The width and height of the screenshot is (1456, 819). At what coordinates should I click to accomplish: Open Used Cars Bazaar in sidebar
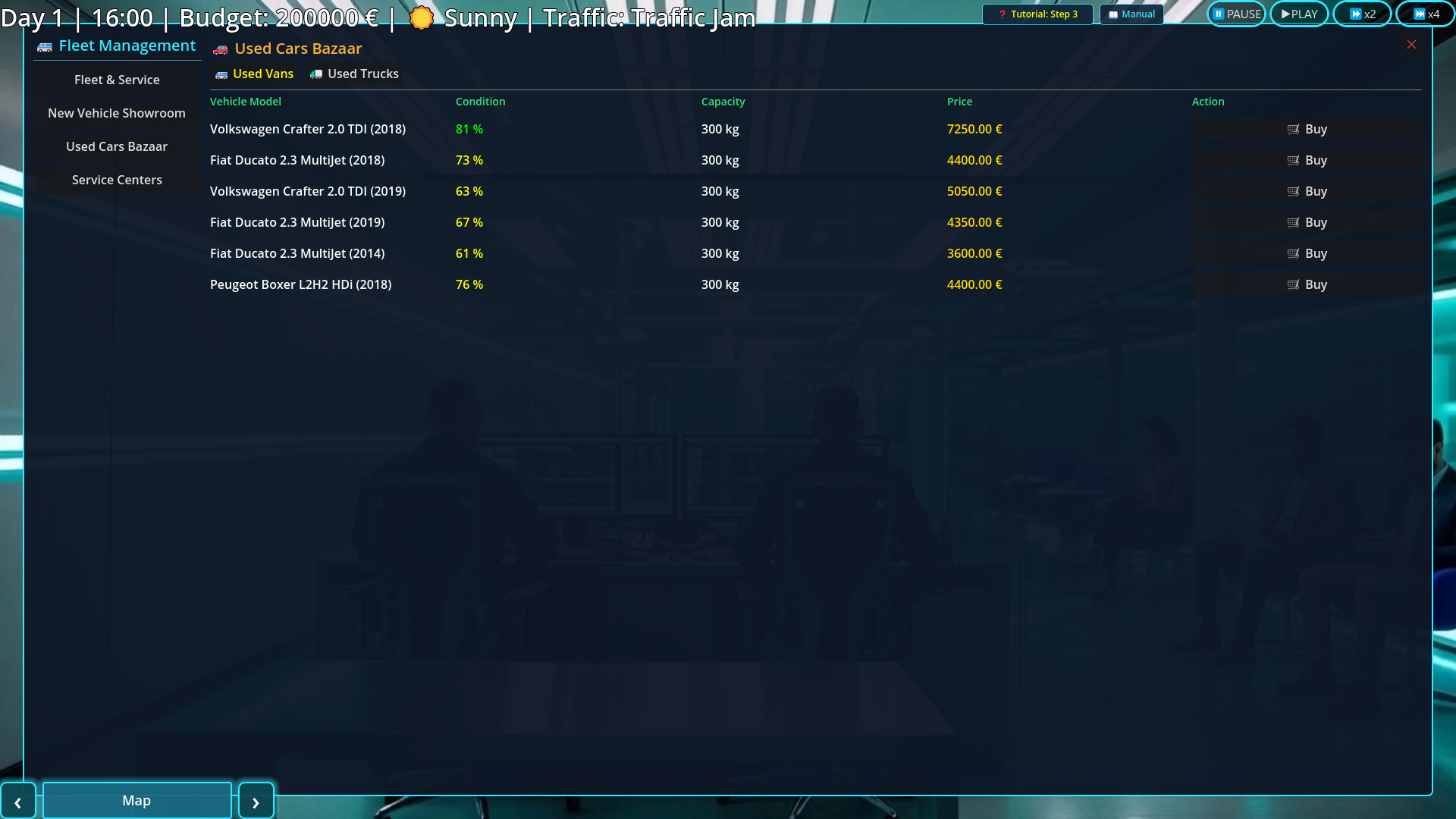pyautogui.click(x=117, y=146)
